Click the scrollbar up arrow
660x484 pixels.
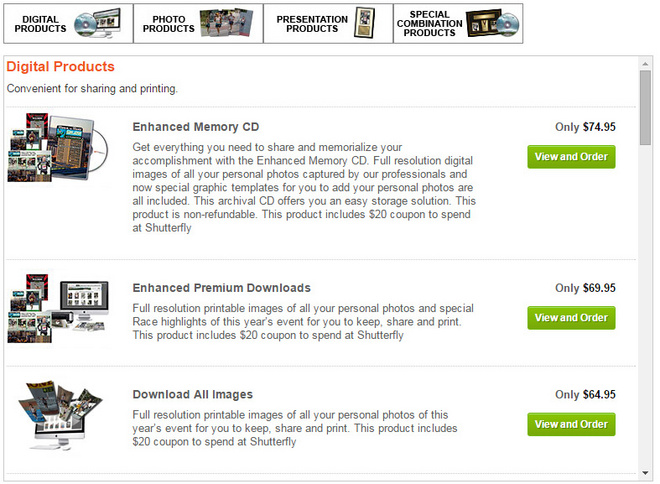click(646, 64)
